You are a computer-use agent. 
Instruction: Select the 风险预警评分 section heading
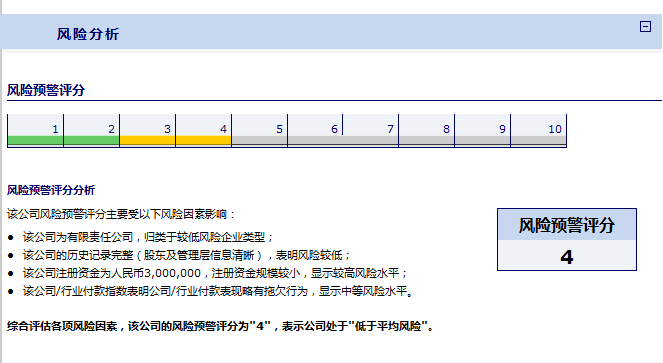[46, 90]
